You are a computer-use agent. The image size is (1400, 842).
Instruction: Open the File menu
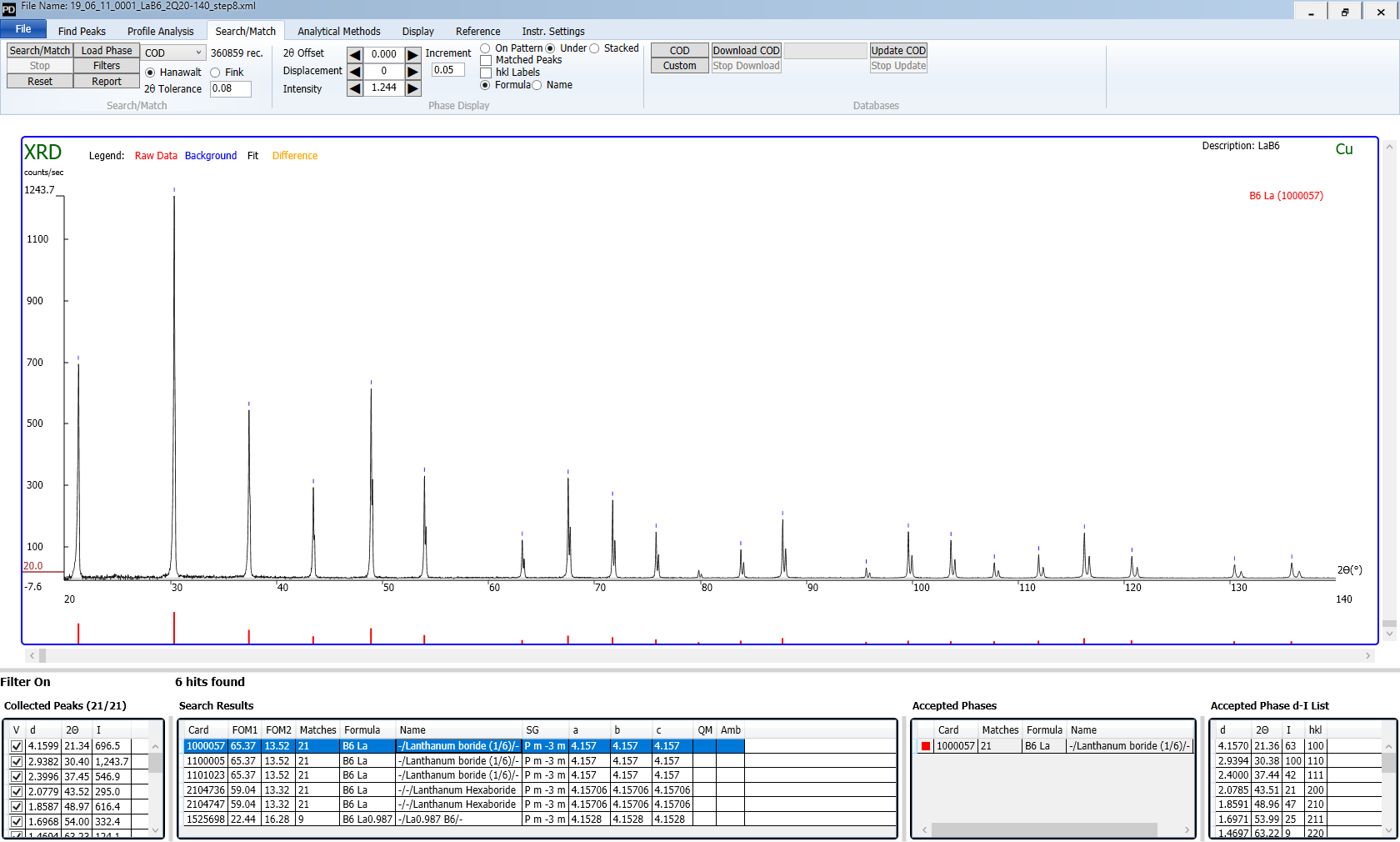23,28
